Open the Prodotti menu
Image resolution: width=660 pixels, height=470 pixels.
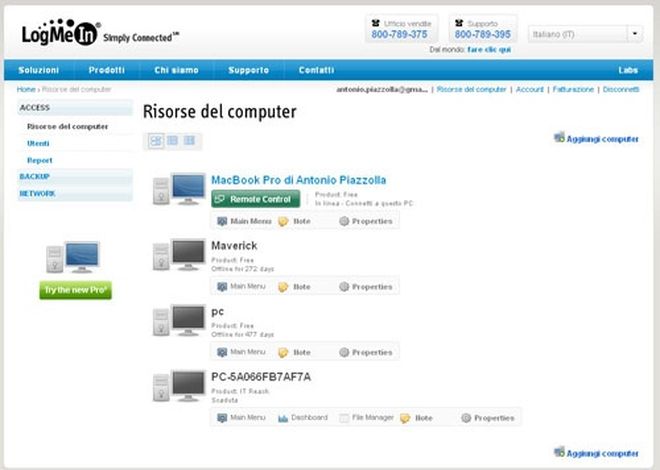coord(107,70)
